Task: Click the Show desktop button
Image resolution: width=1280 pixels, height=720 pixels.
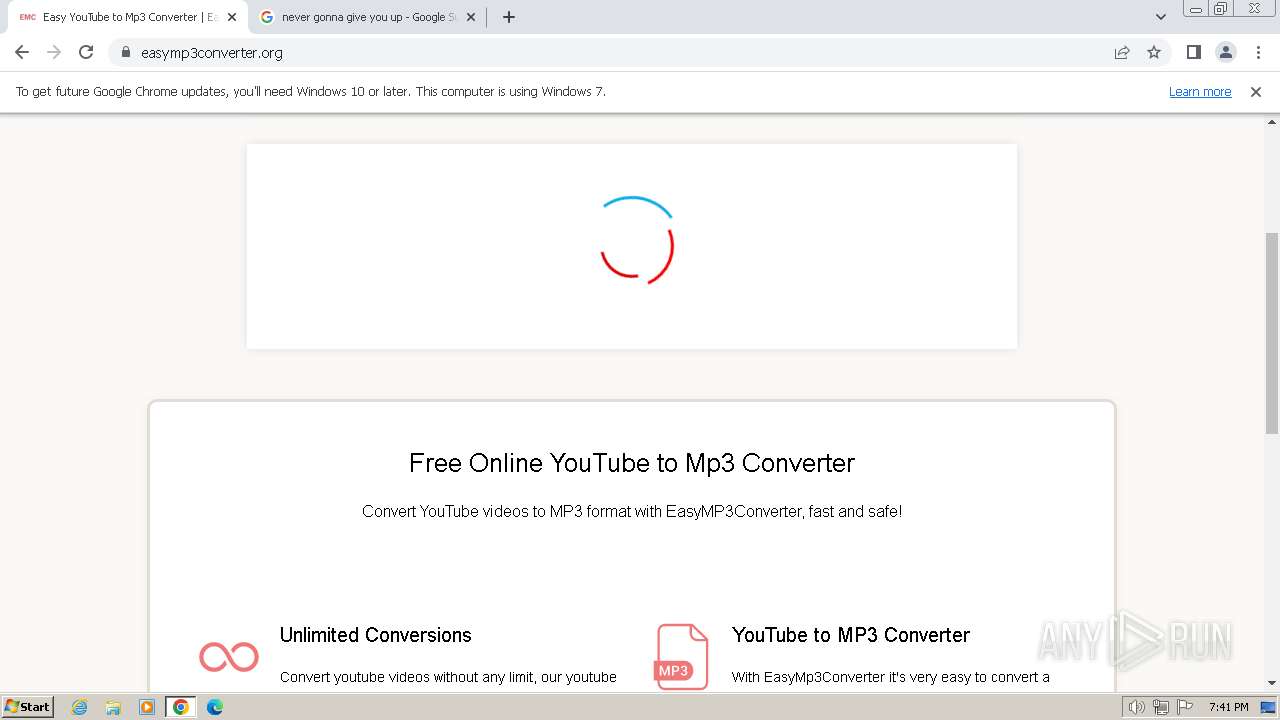Action: (x=1269, y=707)
